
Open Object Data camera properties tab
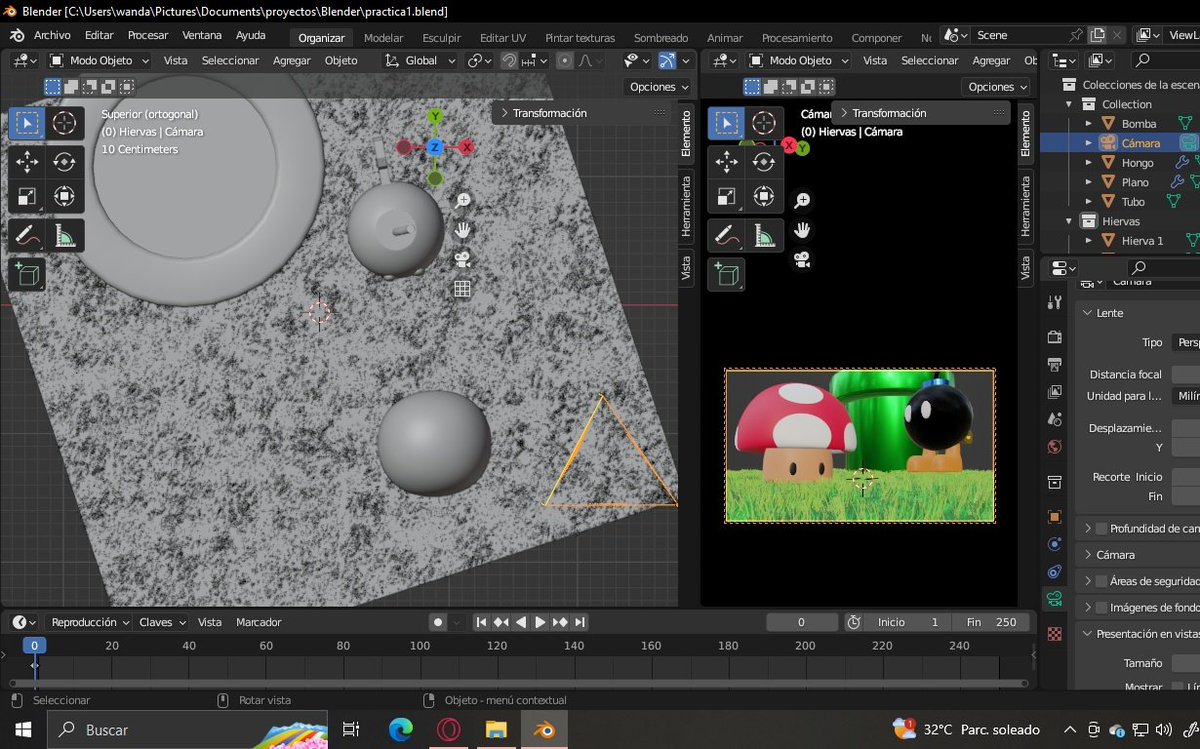[1054, 599]
